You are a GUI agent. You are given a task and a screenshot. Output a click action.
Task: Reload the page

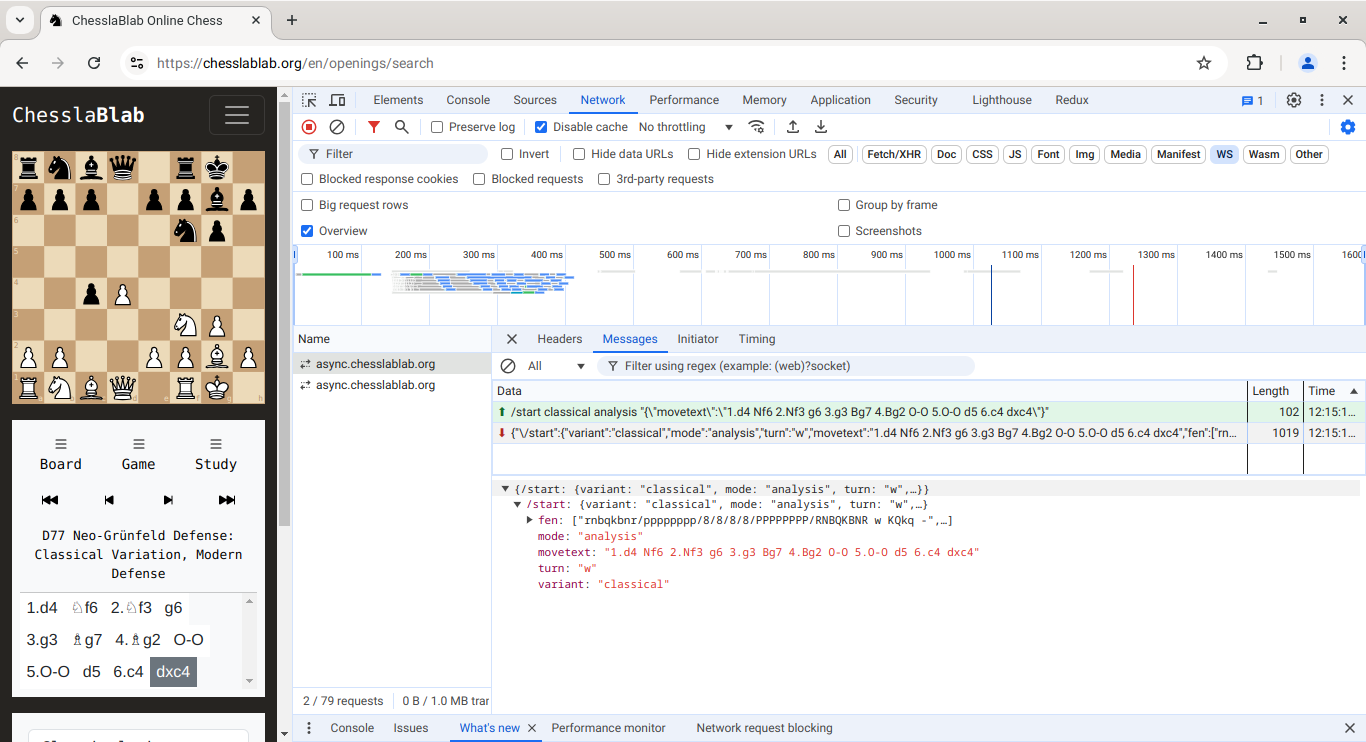point(94,63)
